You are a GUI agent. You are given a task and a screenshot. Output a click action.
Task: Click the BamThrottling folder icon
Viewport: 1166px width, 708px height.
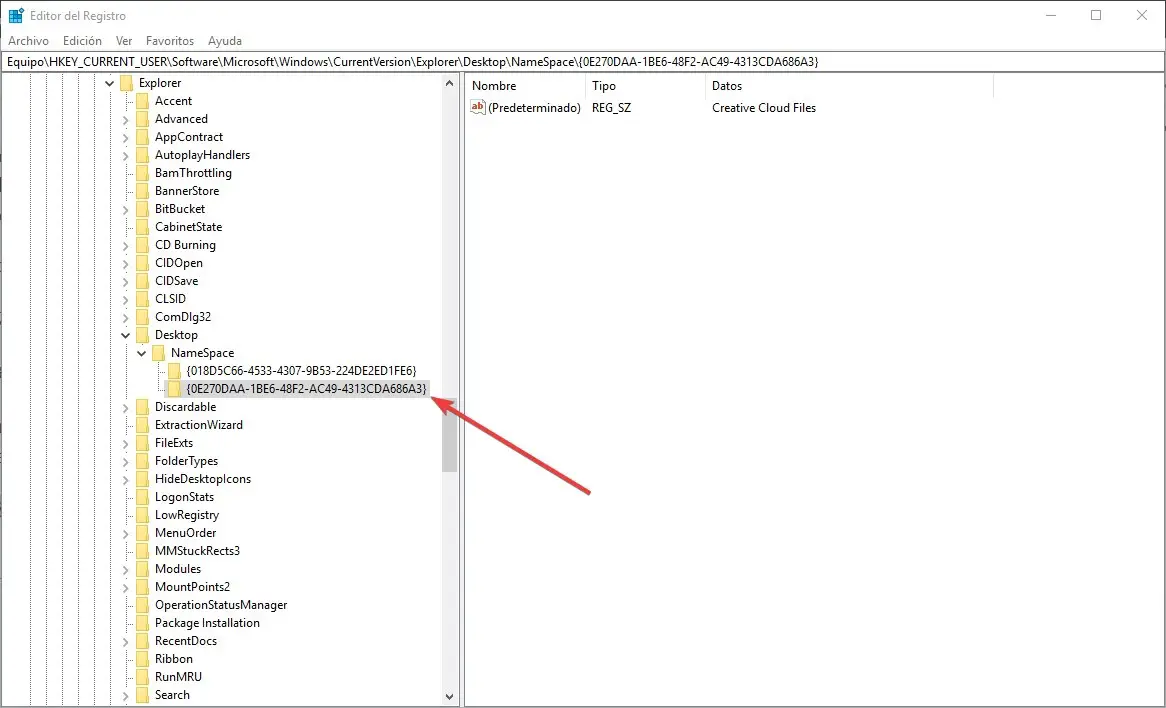[x=143, y=173]
